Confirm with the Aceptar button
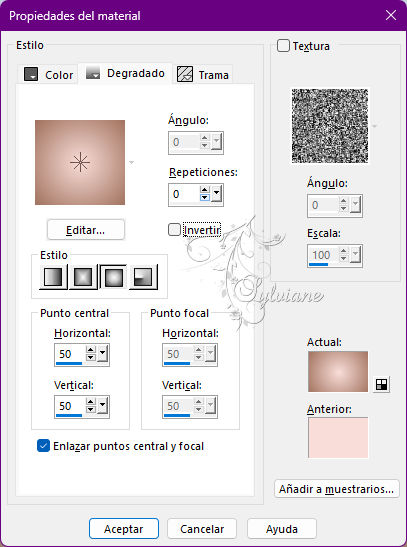The width and height of the screenshot is (407, 547). pos(124,529)
